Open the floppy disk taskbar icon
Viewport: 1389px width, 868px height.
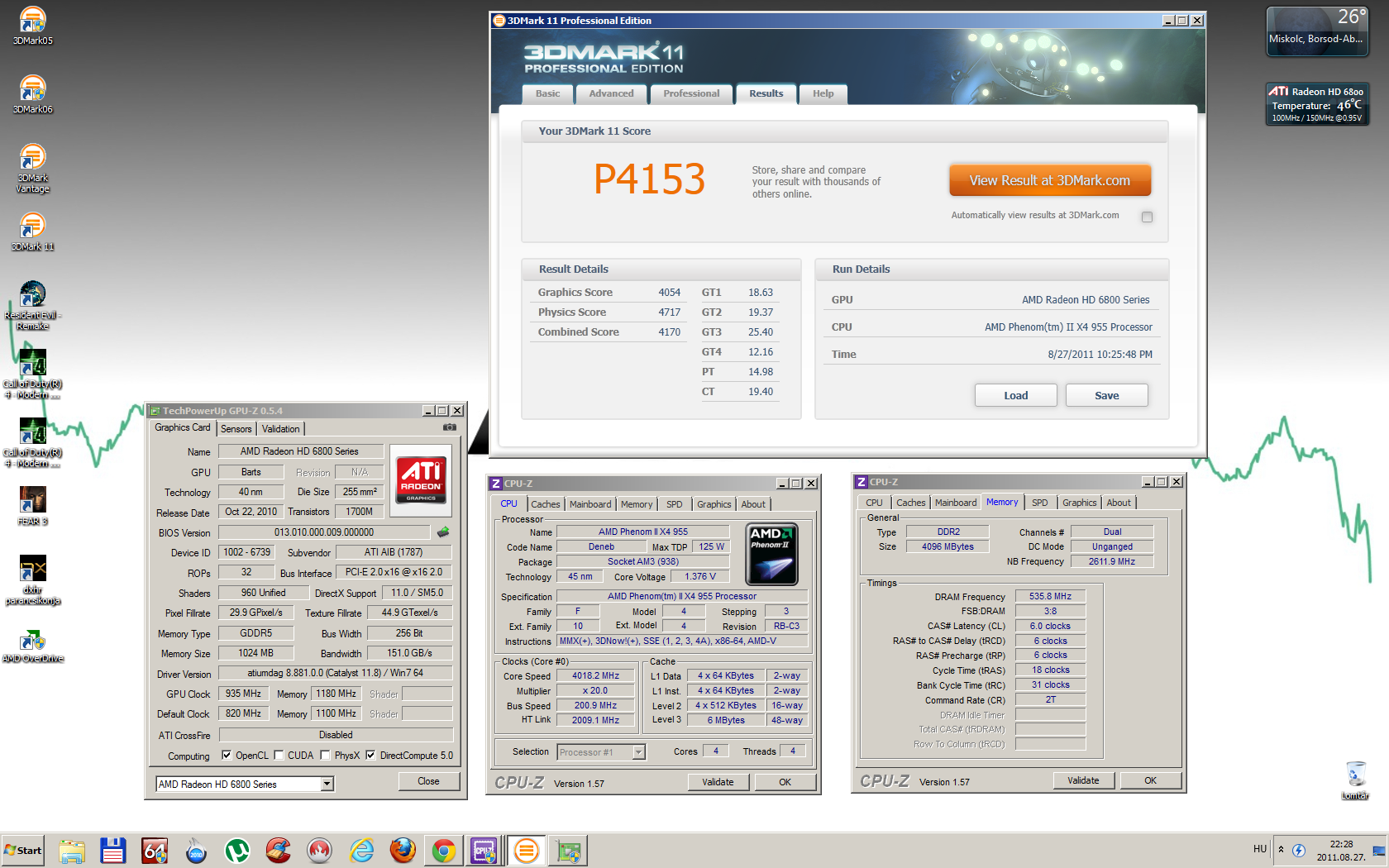click(x=113, y=850)
